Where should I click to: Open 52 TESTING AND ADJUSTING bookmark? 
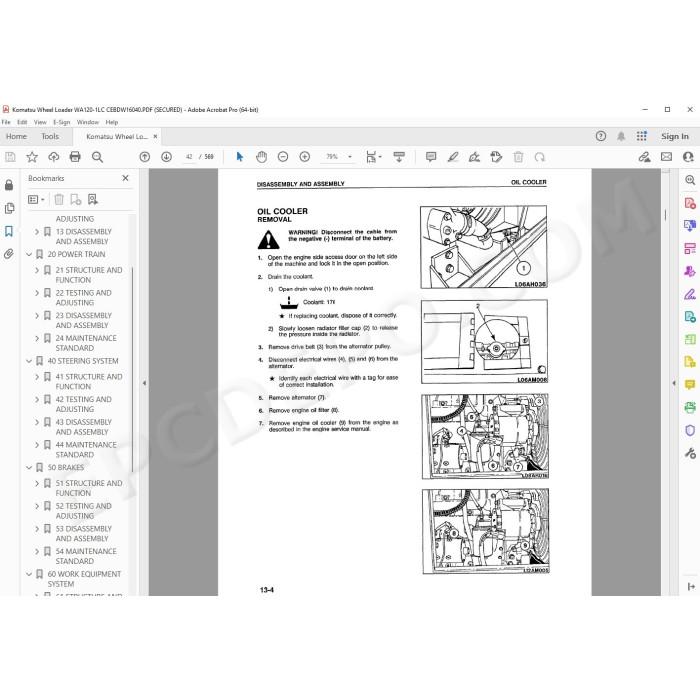[x=83, y=511]
